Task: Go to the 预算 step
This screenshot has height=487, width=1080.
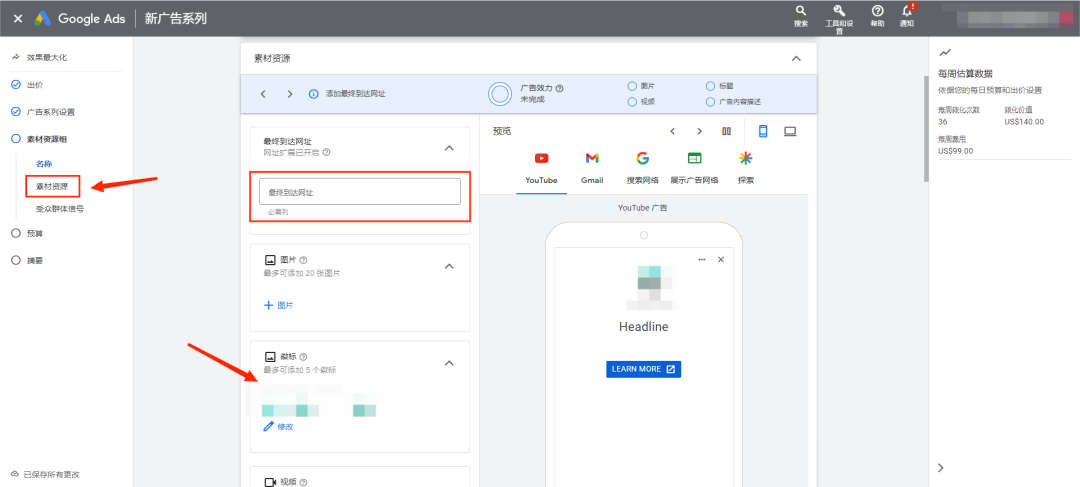Action: coord(35,234)
